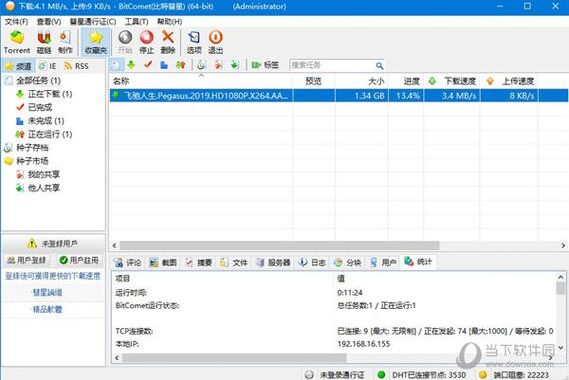Select 他人共享 in the sidebar
Screen dimensions: 569x380
44,188
